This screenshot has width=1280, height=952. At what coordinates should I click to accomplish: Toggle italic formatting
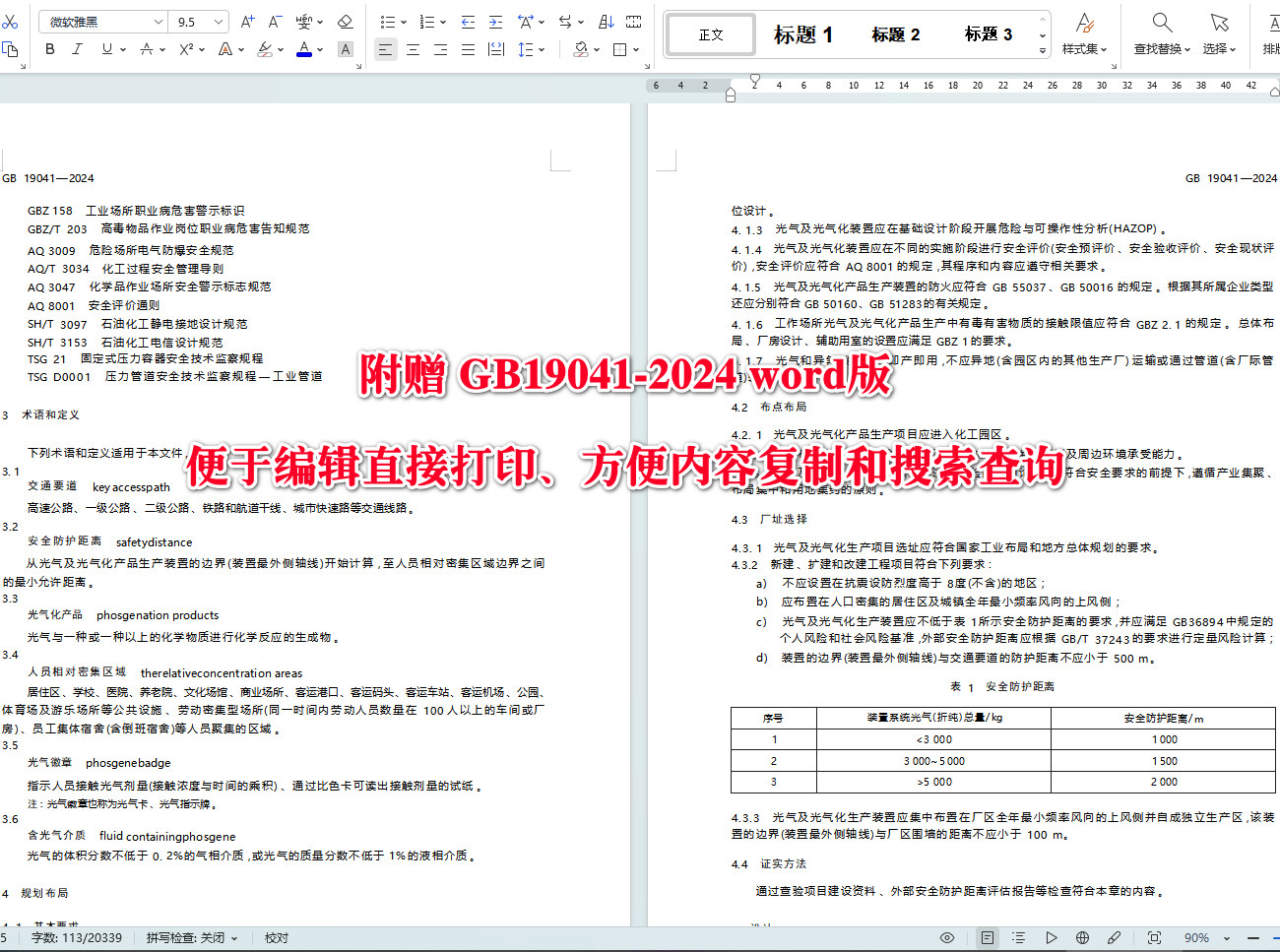[77, 48]
